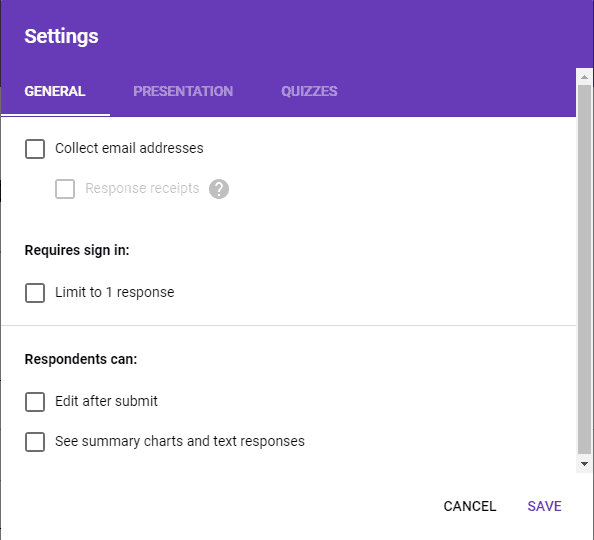The height and width of the screenshot is (540, 594).
Task: Click SAVE to apply settings
Action: click(x=544, y=506)
